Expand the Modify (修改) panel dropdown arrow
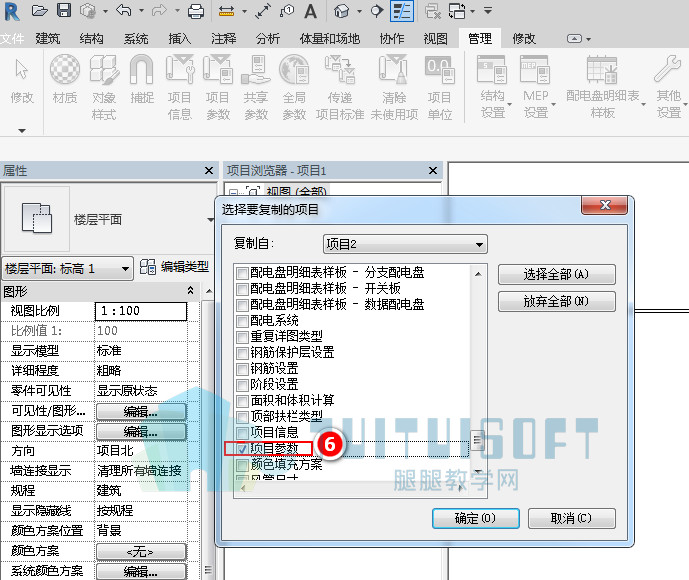 (x=22, y=130)
